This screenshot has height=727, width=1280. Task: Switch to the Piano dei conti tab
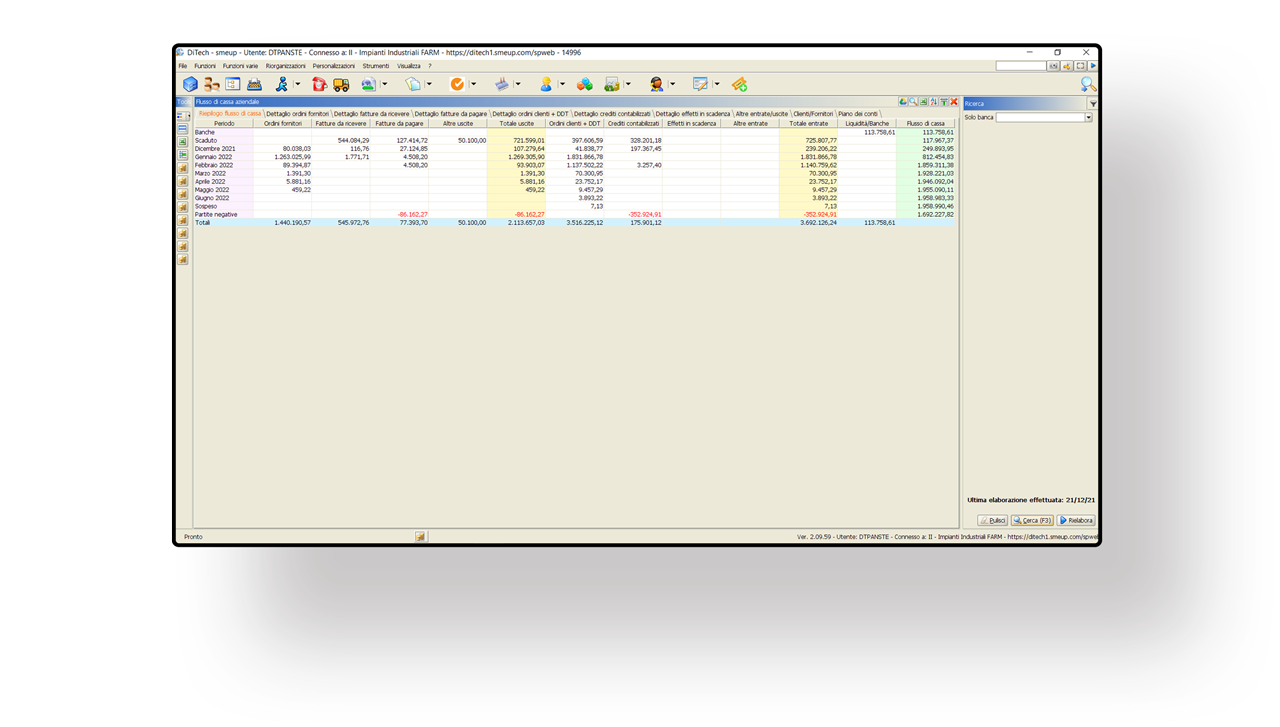click(x=858, y=114)
